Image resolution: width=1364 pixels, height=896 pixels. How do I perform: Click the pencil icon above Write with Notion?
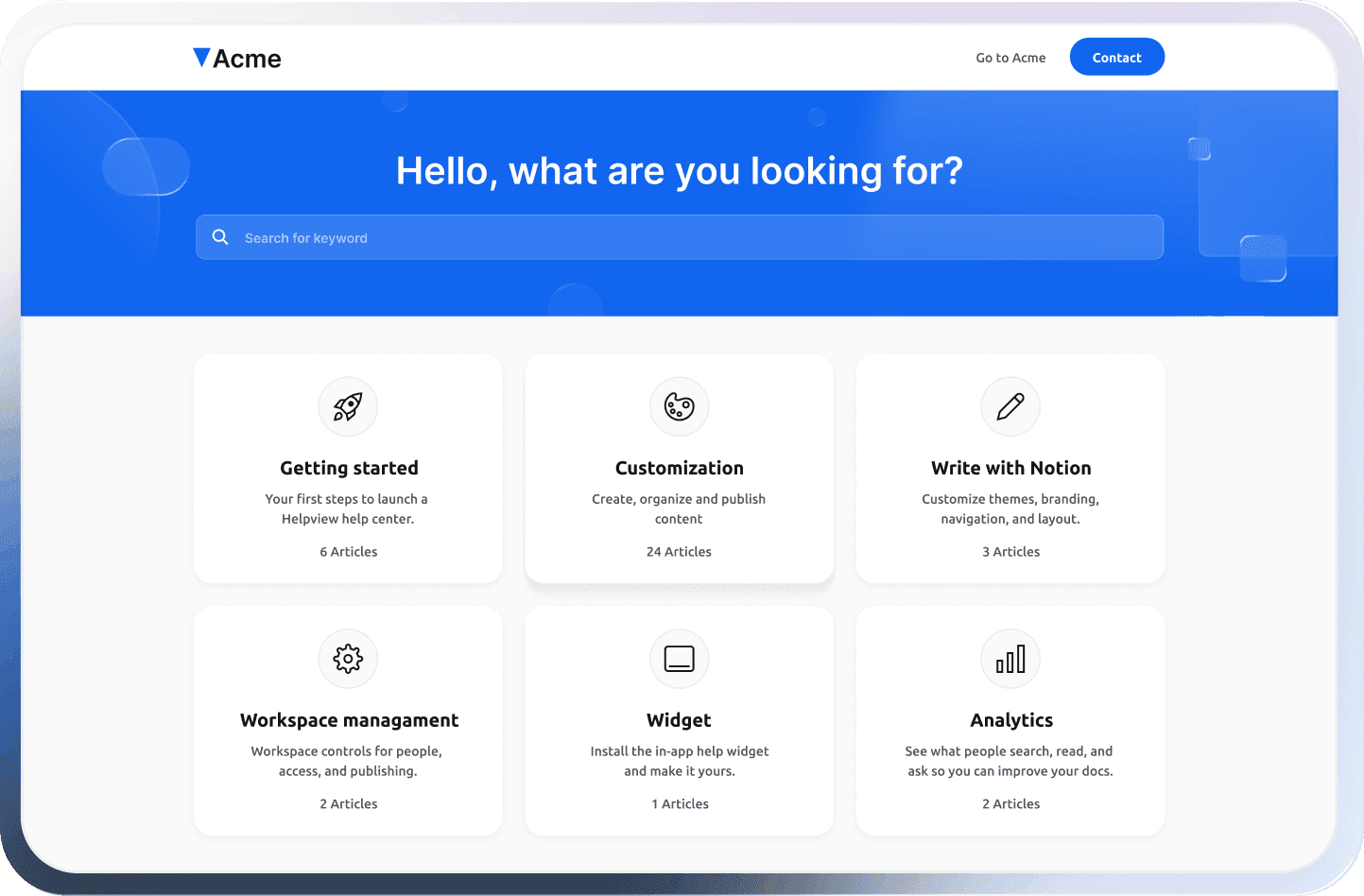1010,406
